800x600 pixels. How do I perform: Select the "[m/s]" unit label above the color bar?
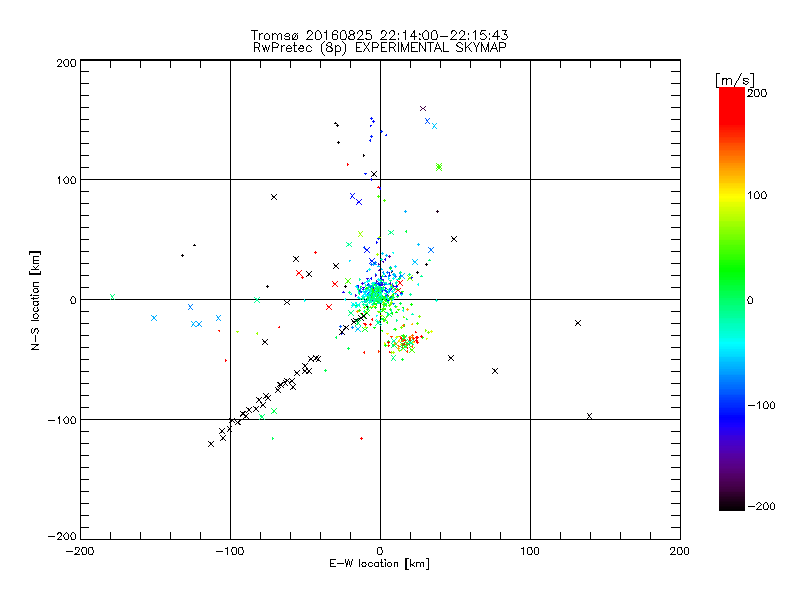735,80
